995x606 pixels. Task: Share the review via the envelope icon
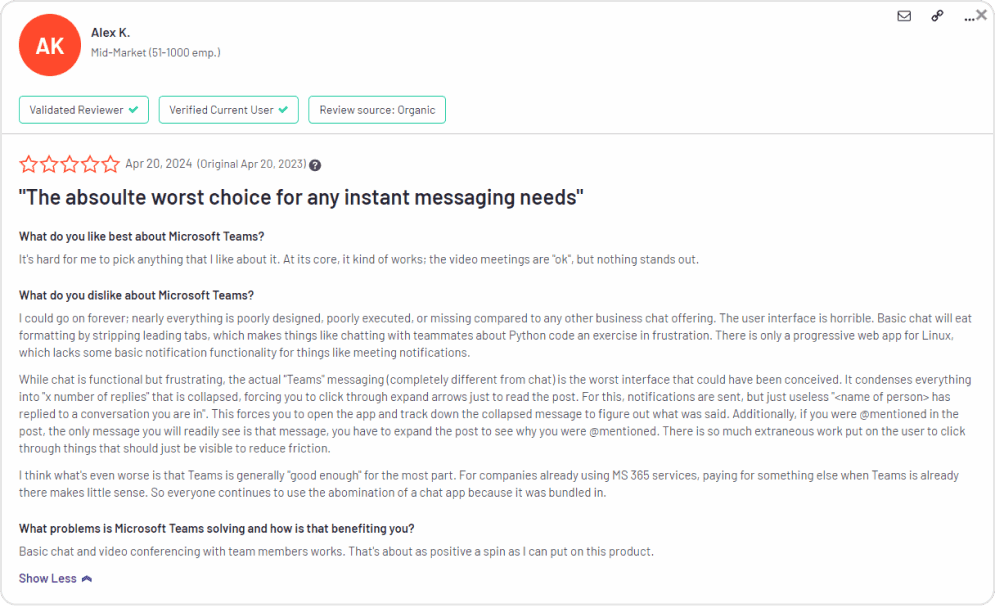[x=903, y=16]
